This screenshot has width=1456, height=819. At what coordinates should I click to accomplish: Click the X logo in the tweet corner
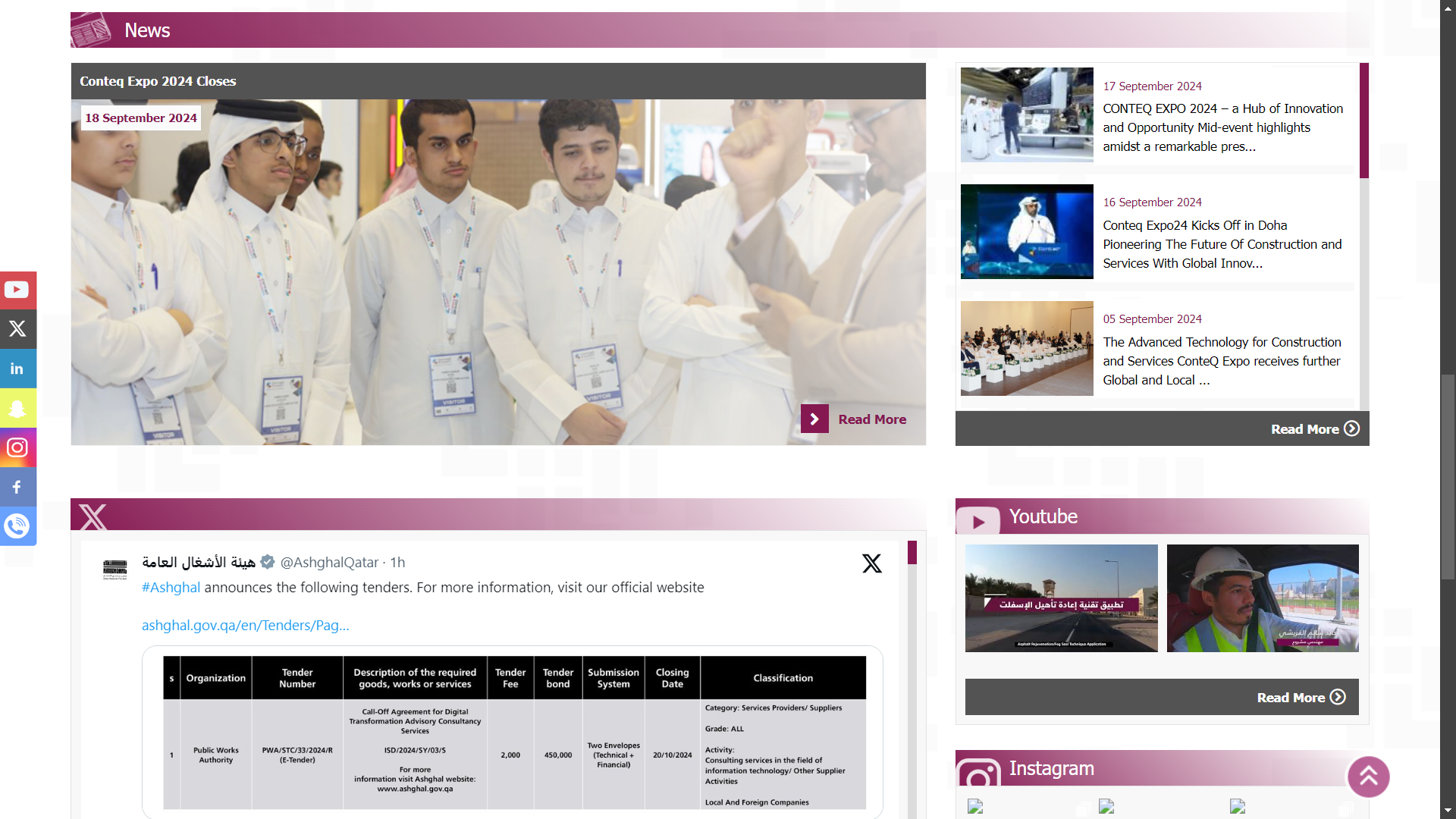[x=871, y=563]
